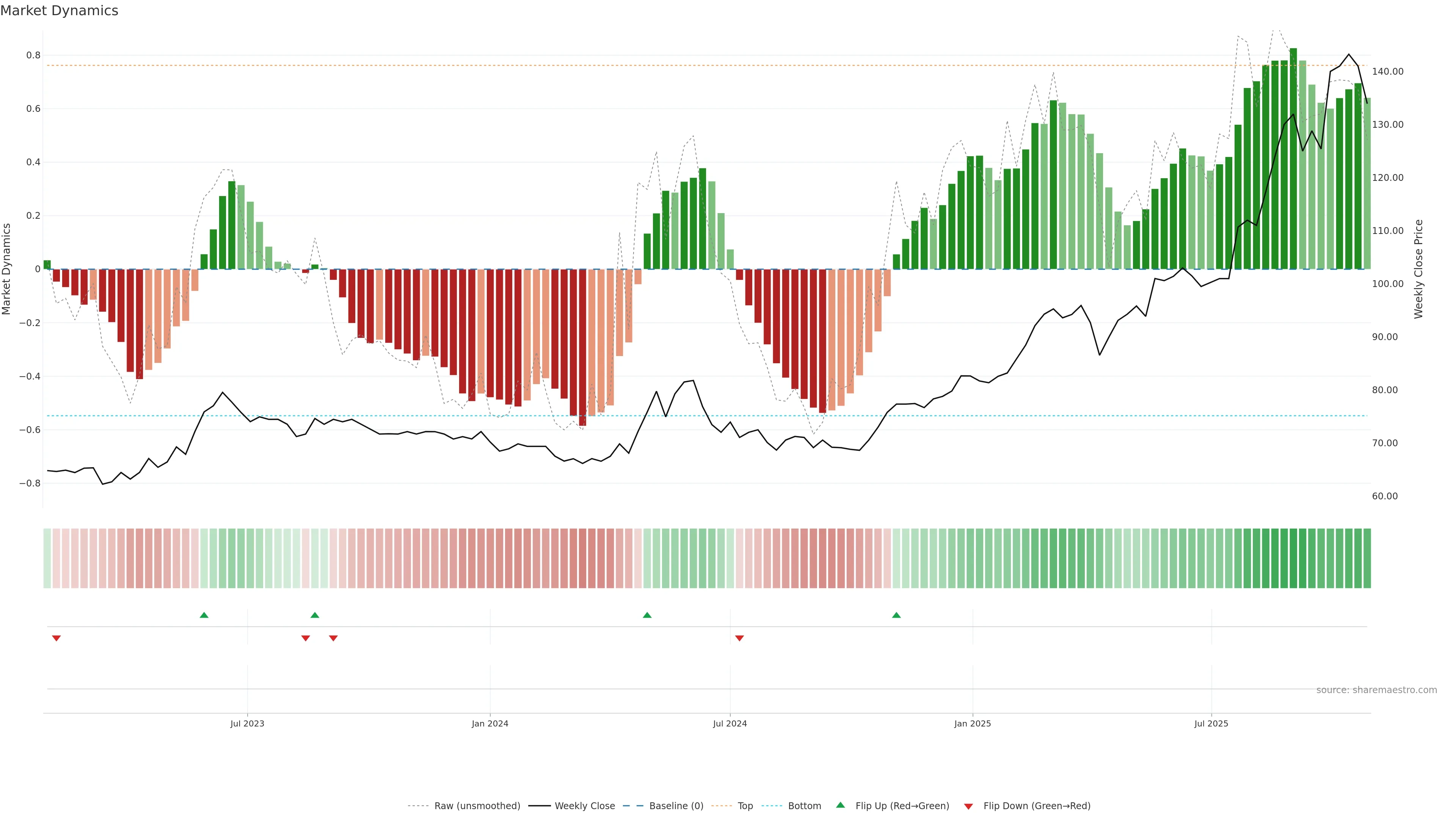Click the green Flip Up triangle in the legend
The image size is (1456, 819).
coord(840,805)
